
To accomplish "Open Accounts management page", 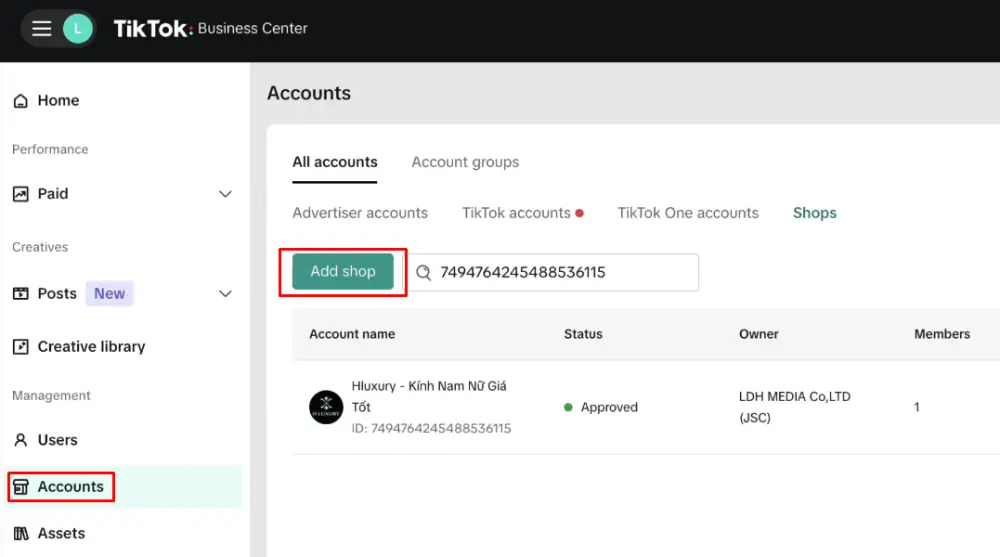I will [x=70, y=487].
